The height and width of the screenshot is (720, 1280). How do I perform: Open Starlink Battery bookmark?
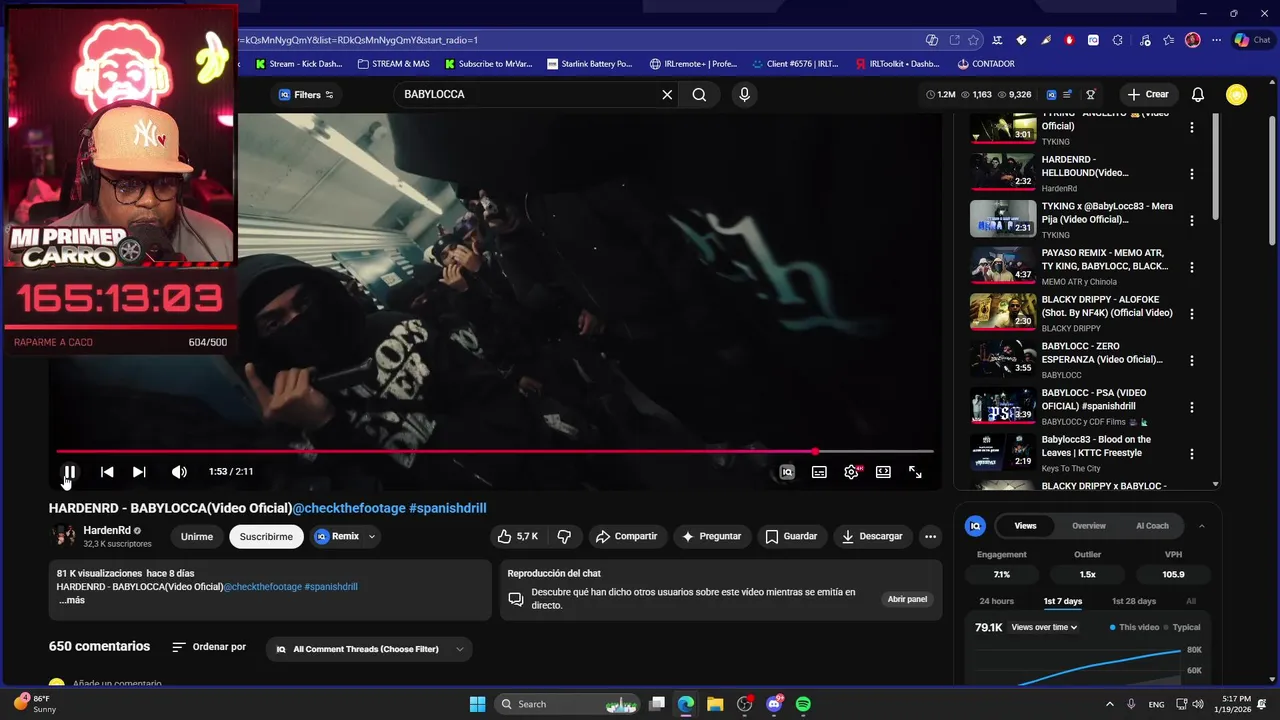point(589,64)
